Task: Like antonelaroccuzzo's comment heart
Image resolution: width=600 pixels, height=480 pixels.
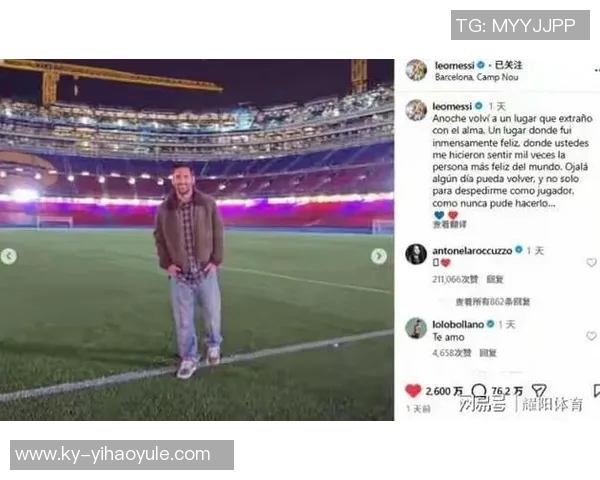Action: 591,262
